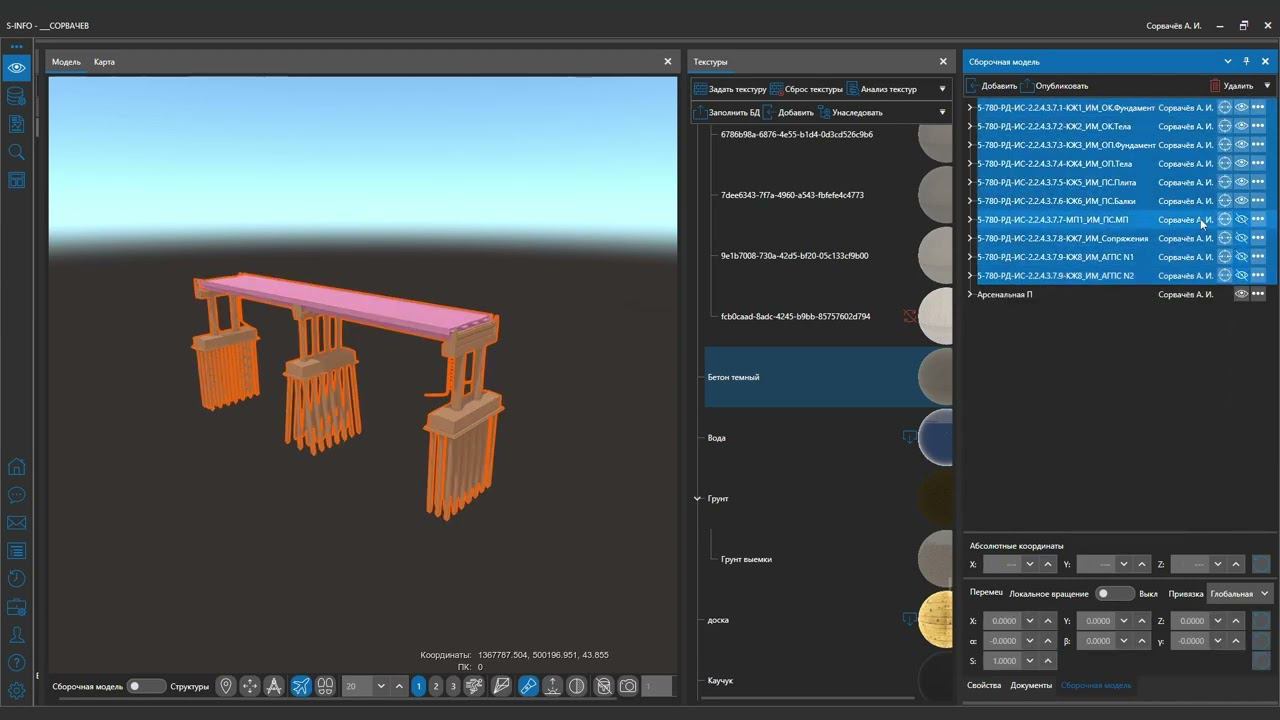The image size is (1280, 720).
Task: Select the compass measure tool icon
Action: pyautogui.click(x=274, y=686)
